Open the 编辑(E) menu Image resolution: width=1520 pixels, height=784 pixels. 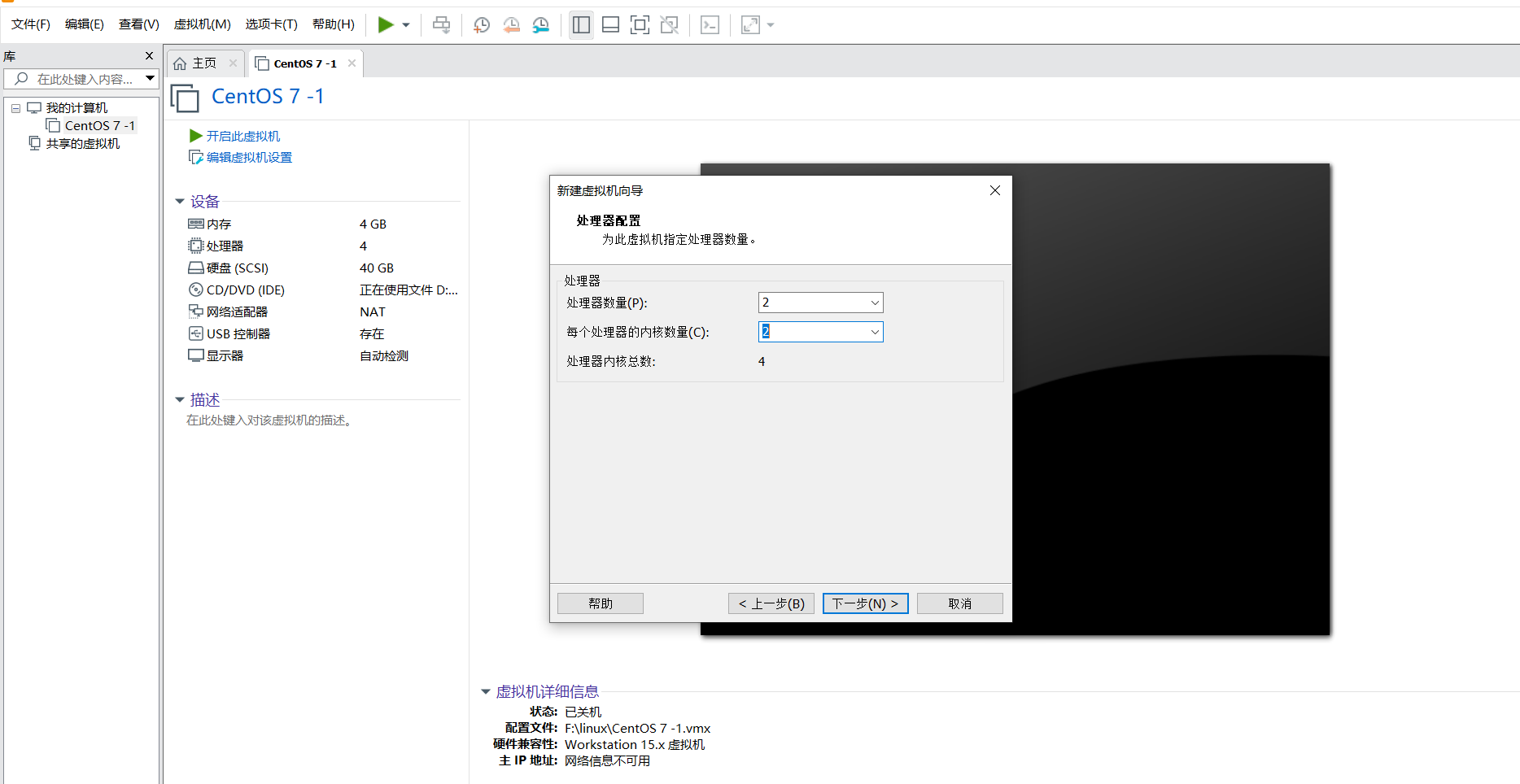[85, 24]
